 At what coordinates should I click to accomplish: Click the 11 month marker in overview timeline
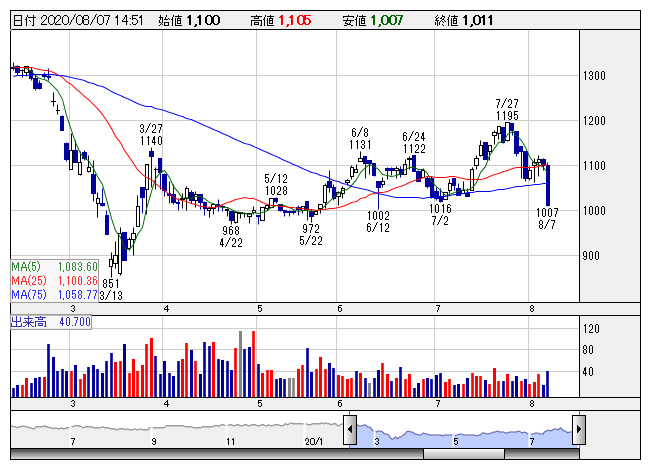click(230, 442)
